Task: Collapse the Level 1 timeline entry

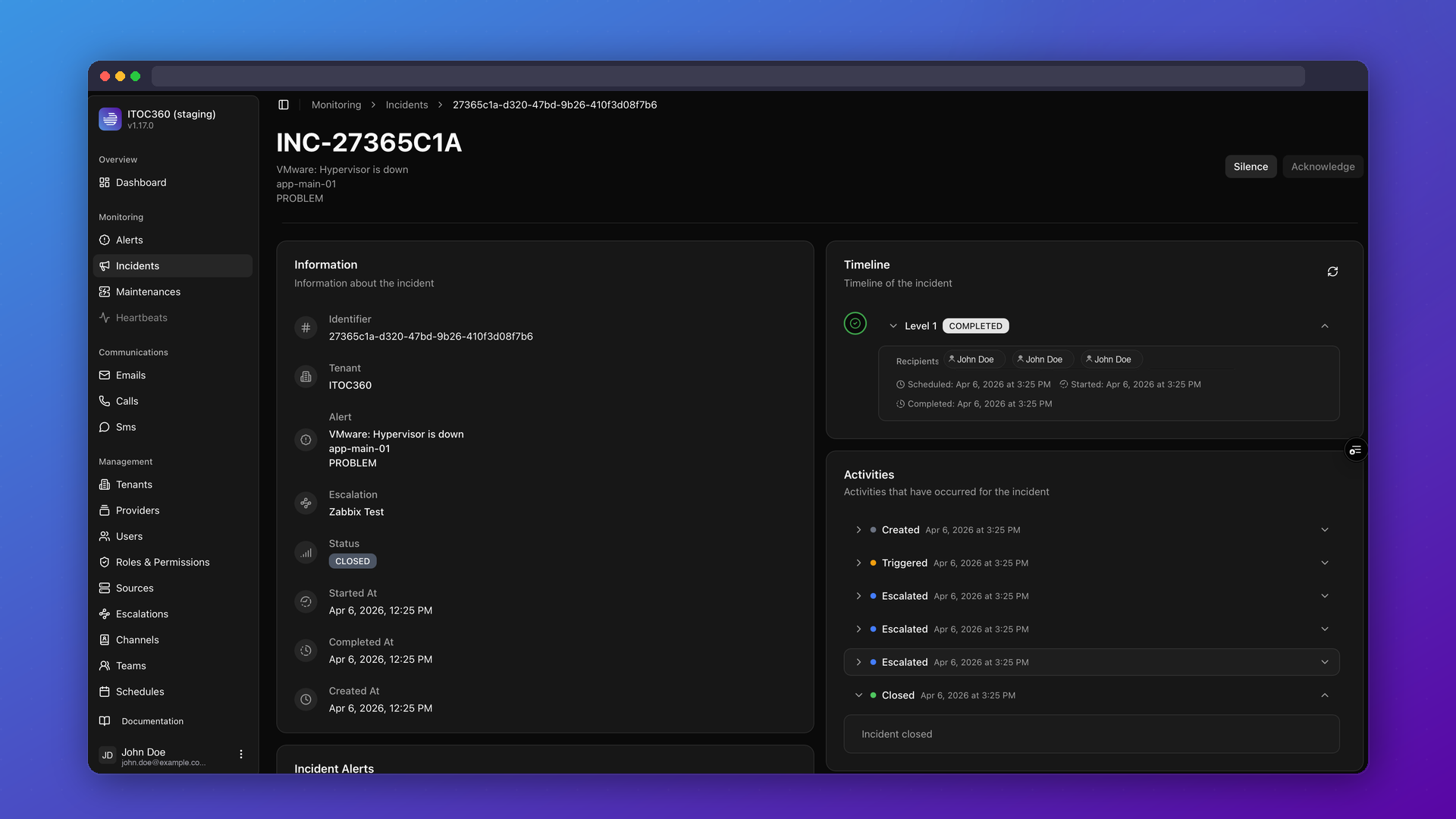Action: point(1324,326)
